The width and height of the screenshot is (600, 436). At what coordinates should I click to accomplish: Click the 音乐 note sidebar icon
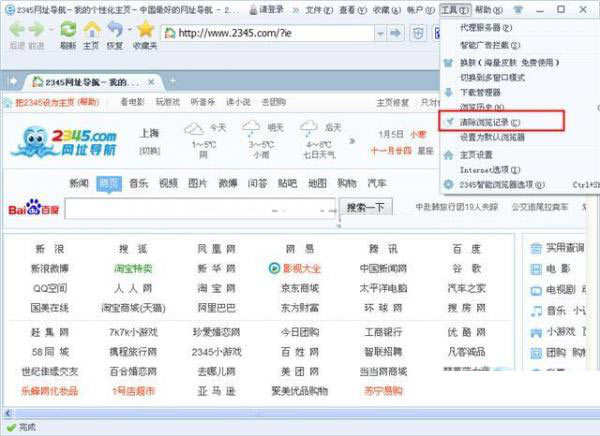[x=536, y=311]
